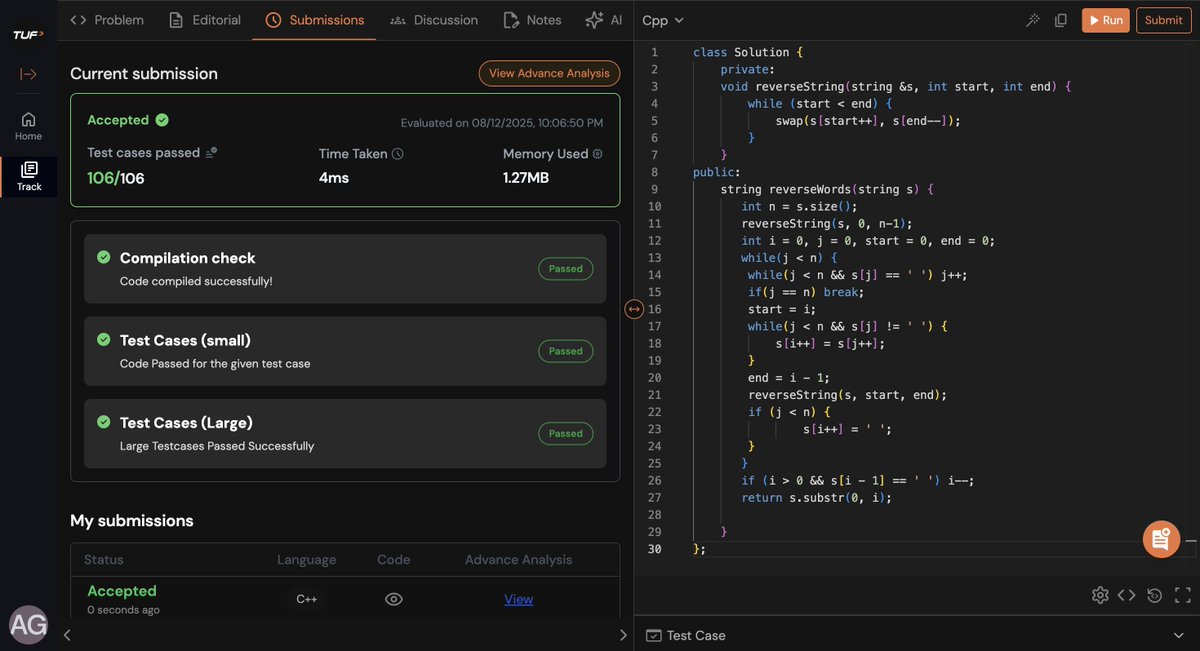The height and width of the screenshot is (651, 1200).
Task: Copy the code using the copy icon
Action: 1060,20
